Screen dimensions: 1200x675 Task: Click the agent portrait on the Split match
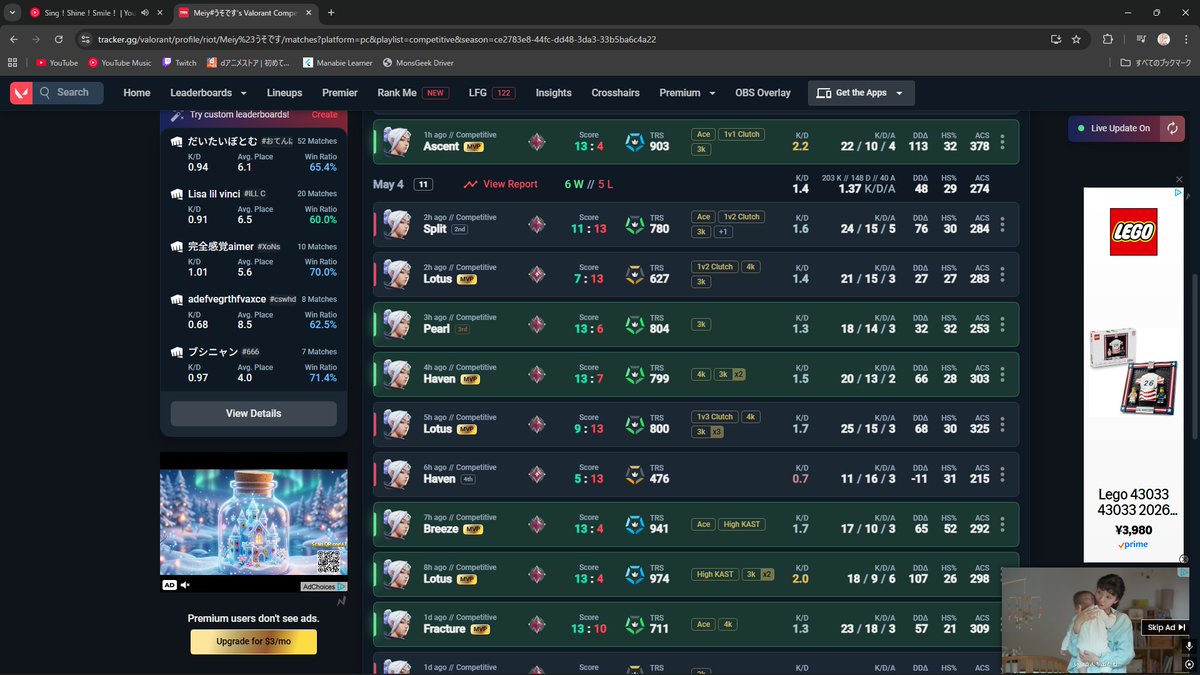pyautogui.click(x=398, y=224)
